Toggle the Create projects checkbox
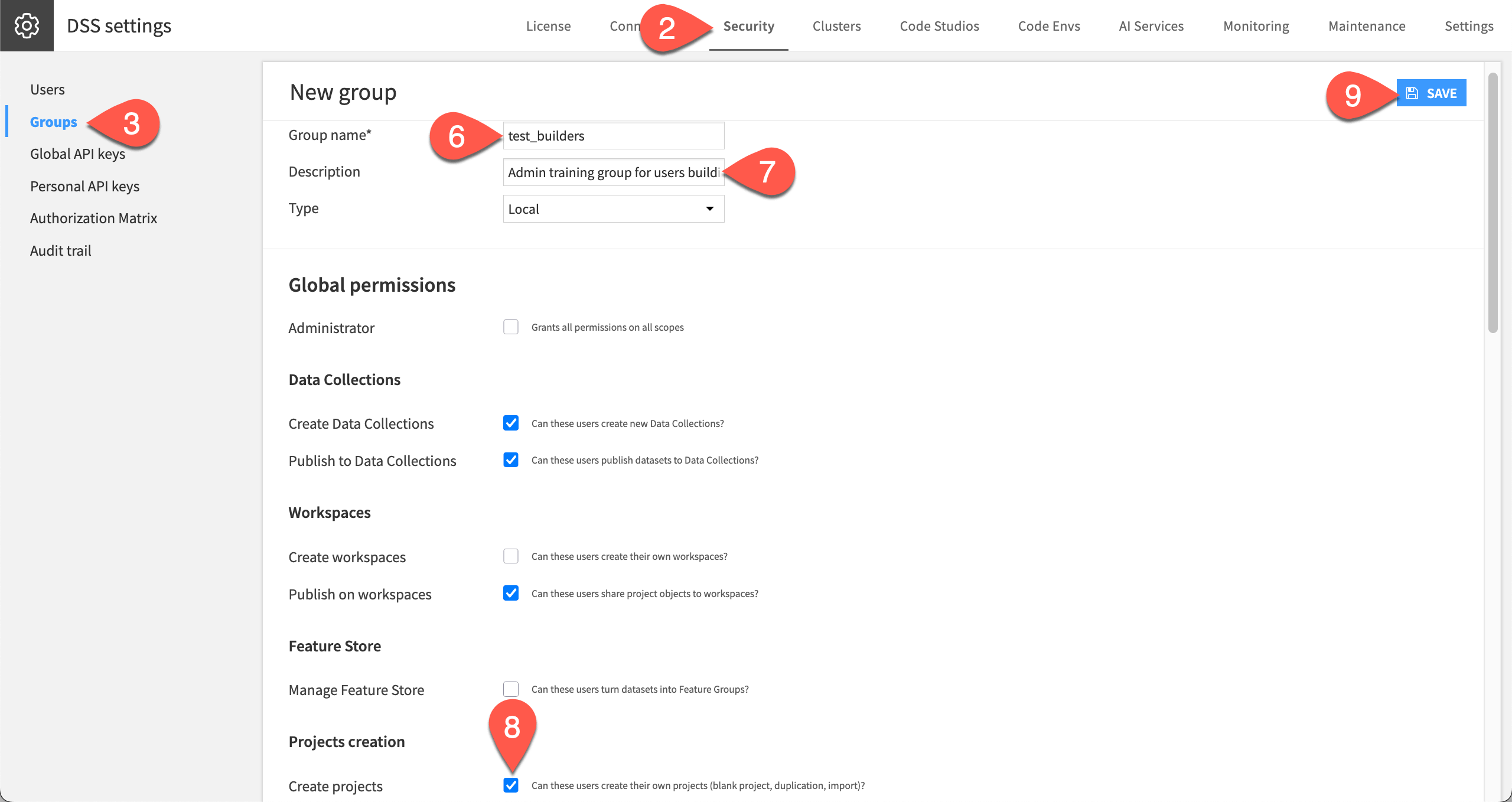Viewport: 1512px width, 802px height. [511, 785]
